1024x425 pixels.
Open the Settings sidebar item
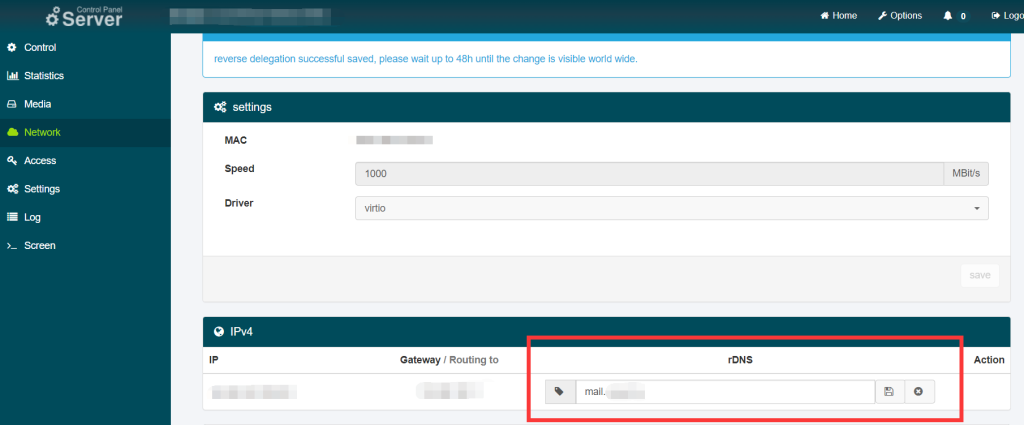(85, 189)
